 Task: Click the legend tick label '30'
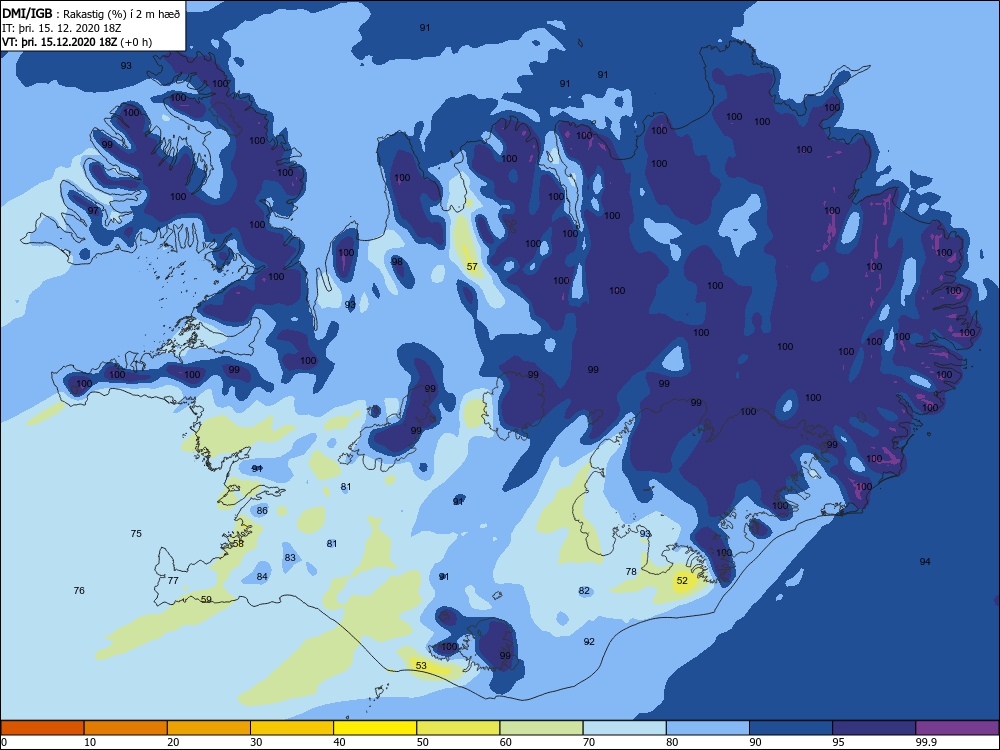256,742
